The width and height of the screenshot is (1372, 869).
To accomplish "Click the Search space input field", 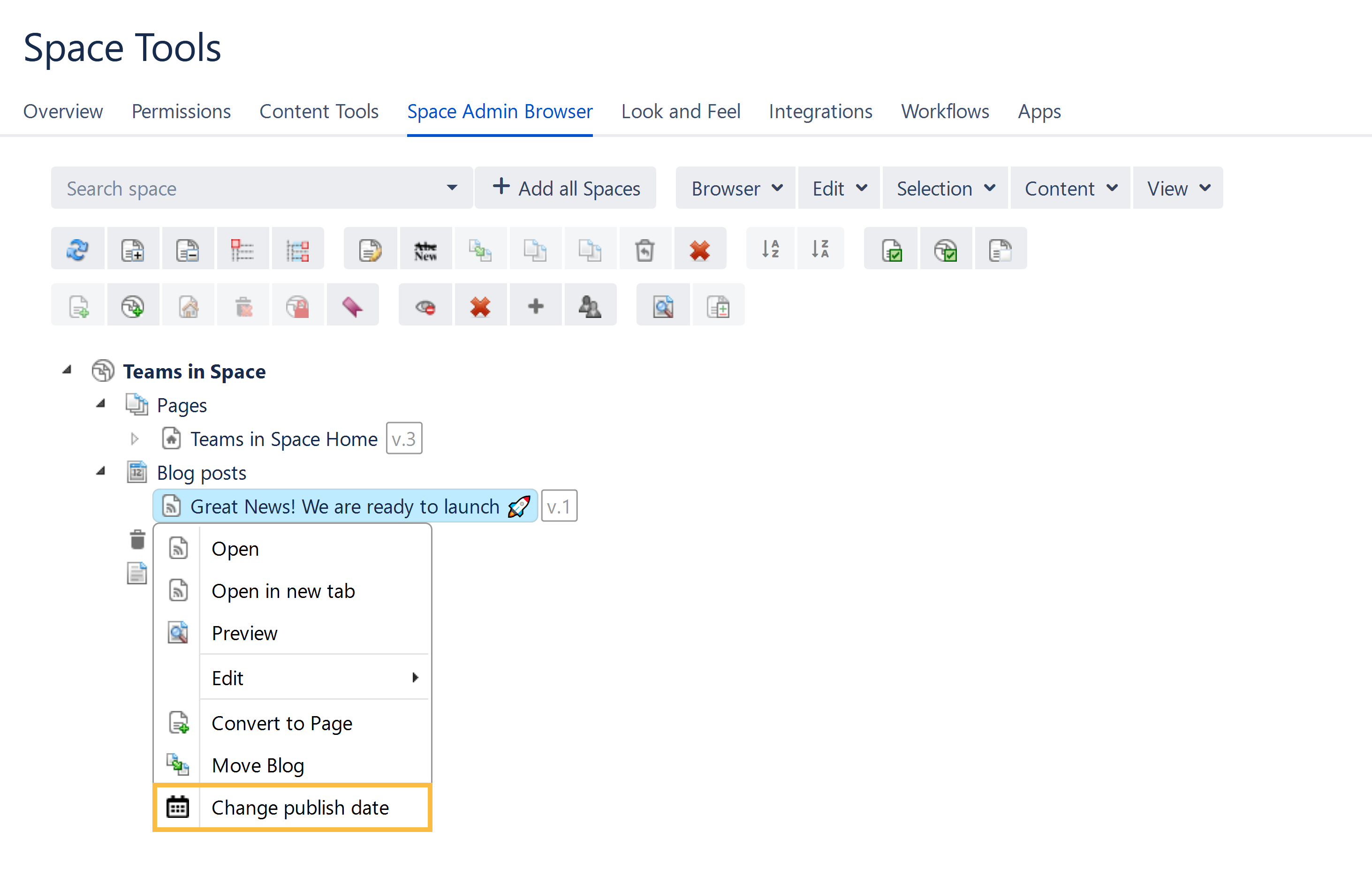I will click(x=250, y=188).
